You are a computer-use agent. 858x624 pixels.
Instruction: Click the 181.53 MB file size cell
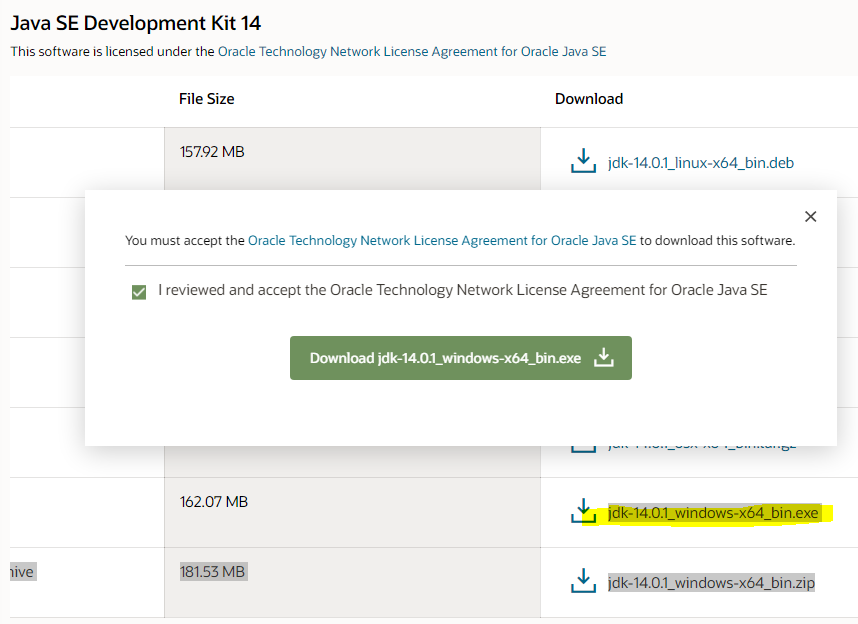tap(352, 582)
